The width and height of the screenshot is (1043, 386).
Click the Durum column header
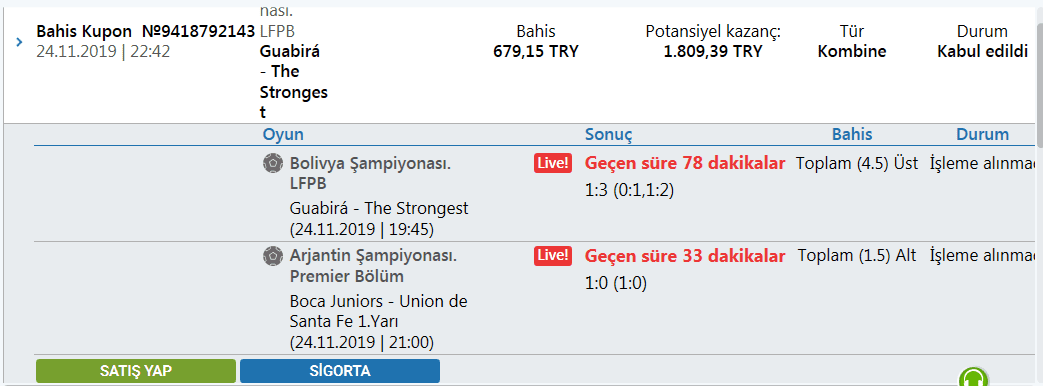tap(982, 134)
